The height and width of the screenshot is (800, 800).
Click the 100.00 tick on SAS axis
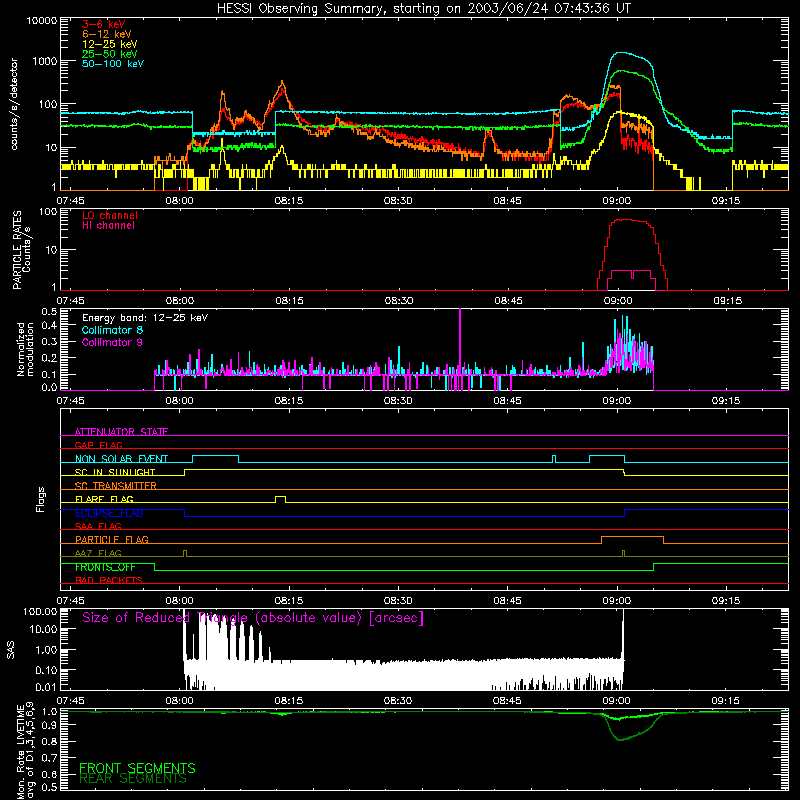tap(40, 611)
